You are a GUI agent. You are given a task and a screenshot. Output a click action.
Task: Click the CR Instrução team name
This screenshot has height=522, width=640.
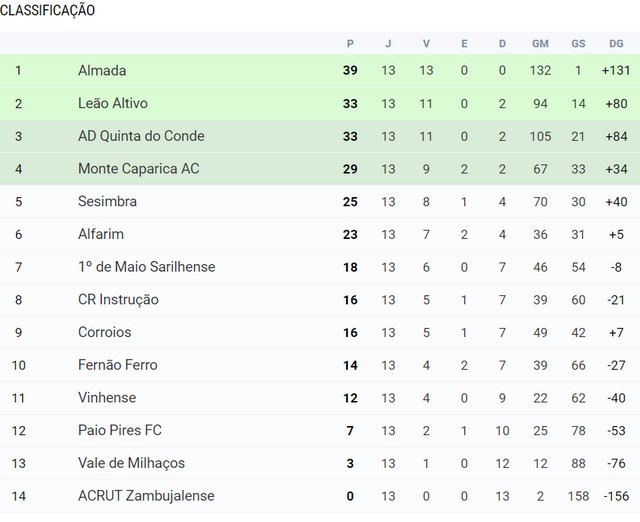(118, 300)
